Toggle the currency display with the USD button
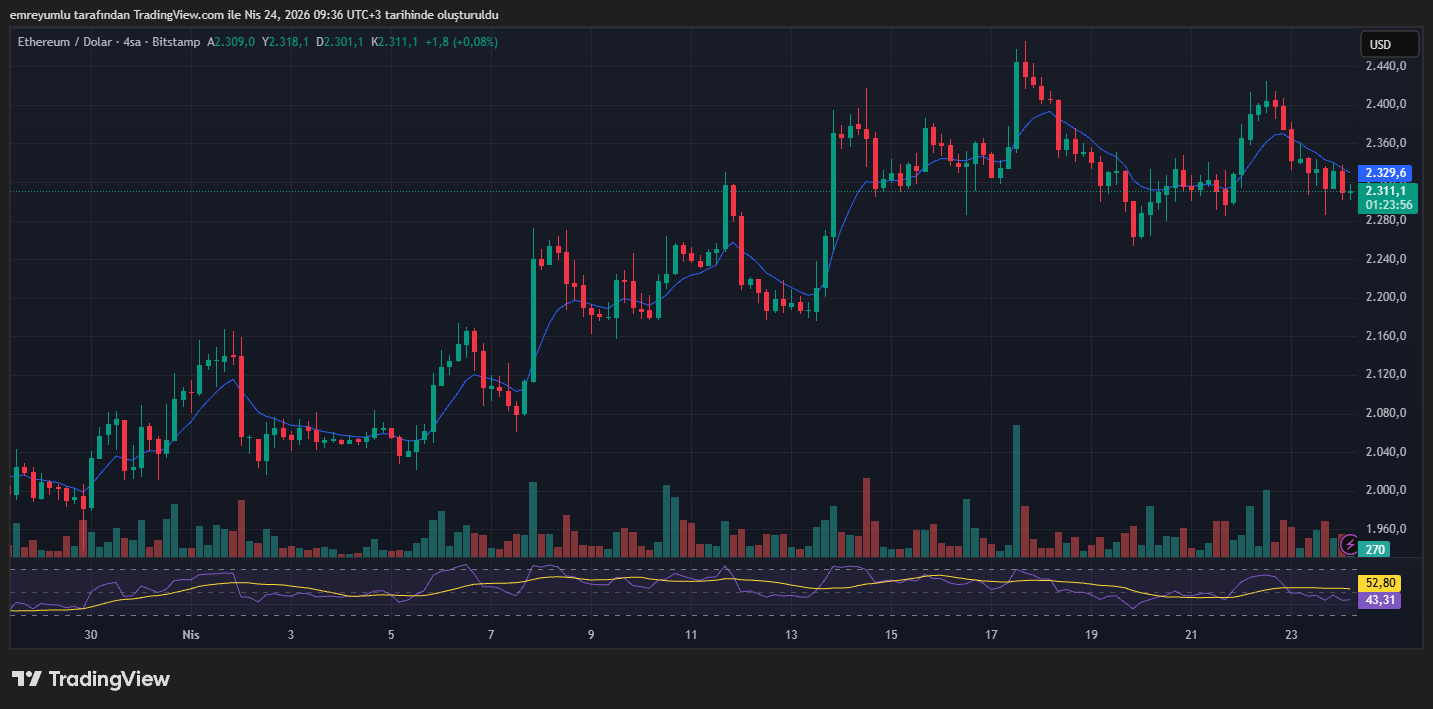 pyautogui.click(x=1389, y=44)
